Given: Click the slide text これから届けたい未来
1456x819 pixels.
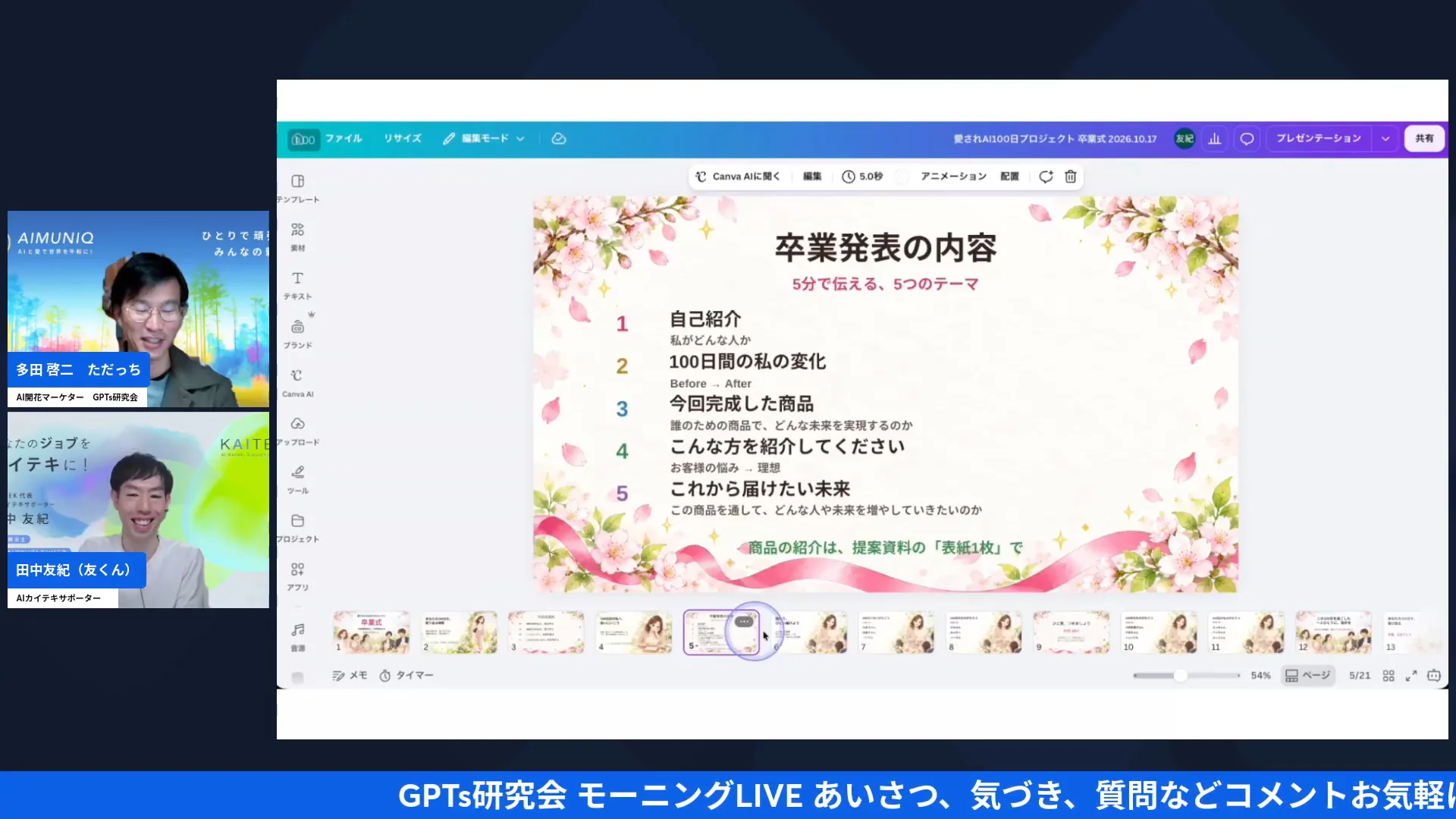Looking at the screenshot, I should pos(760,489).
